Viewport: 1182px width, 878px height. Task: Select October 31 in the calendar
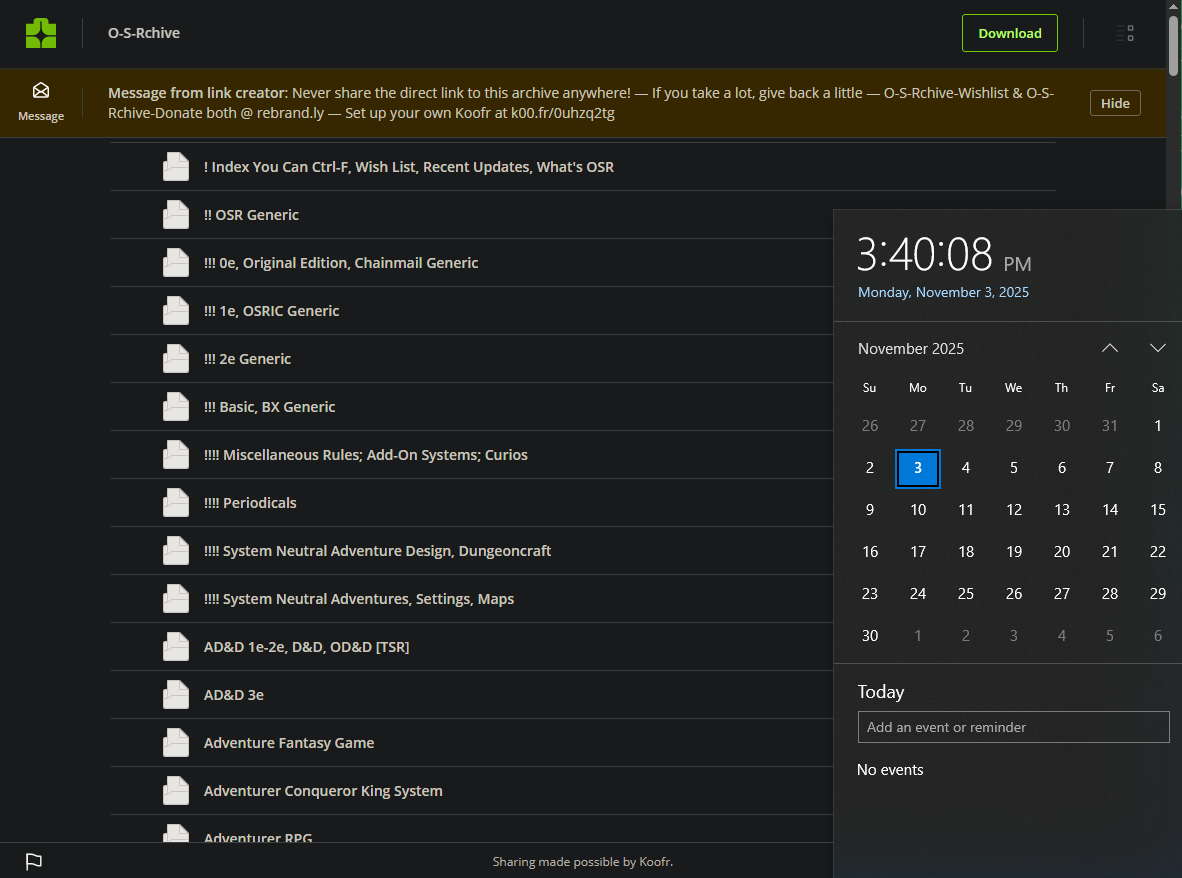pyautogui.click(x=1110, y=426)
